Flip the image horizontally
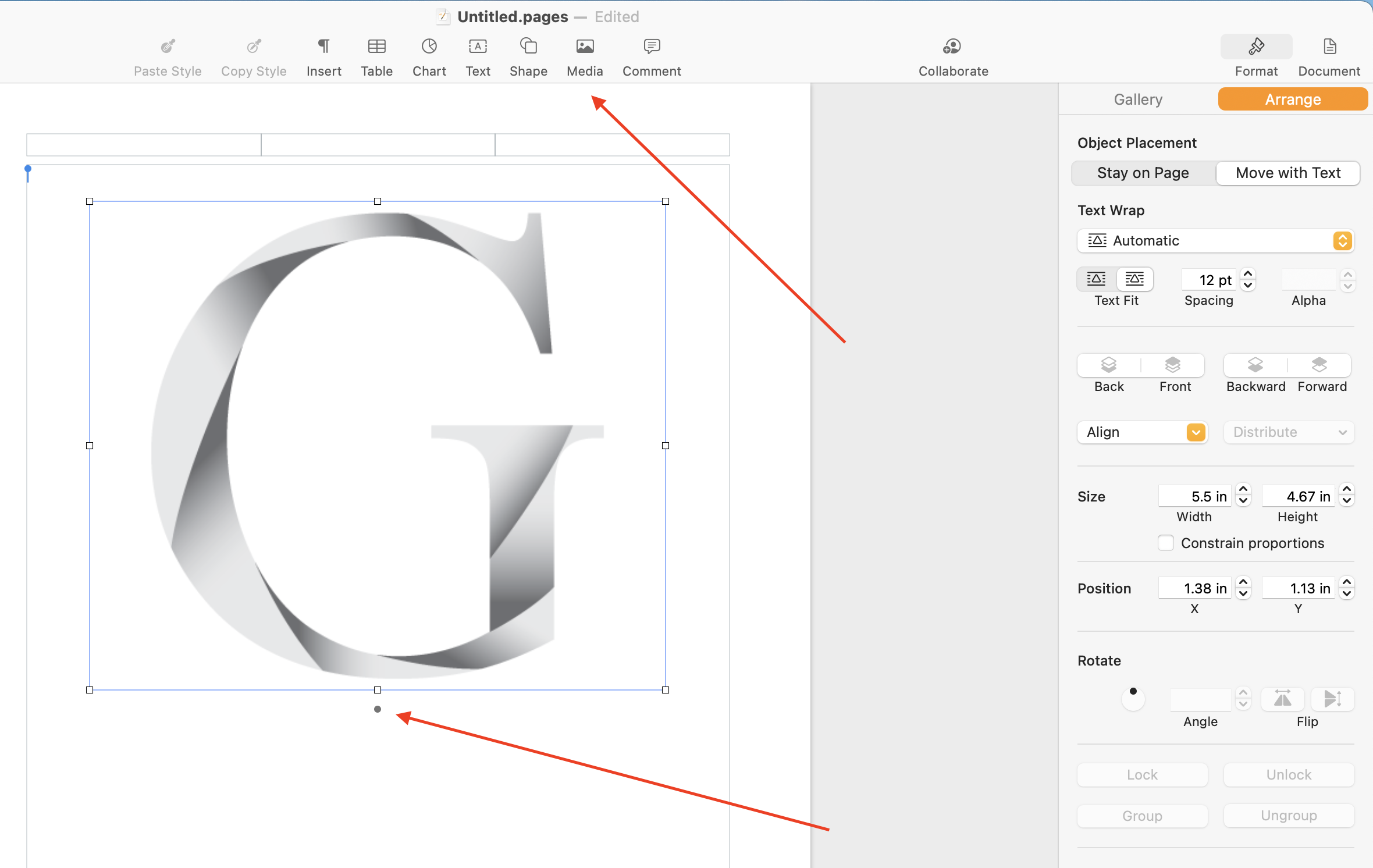 (1282, 698)
